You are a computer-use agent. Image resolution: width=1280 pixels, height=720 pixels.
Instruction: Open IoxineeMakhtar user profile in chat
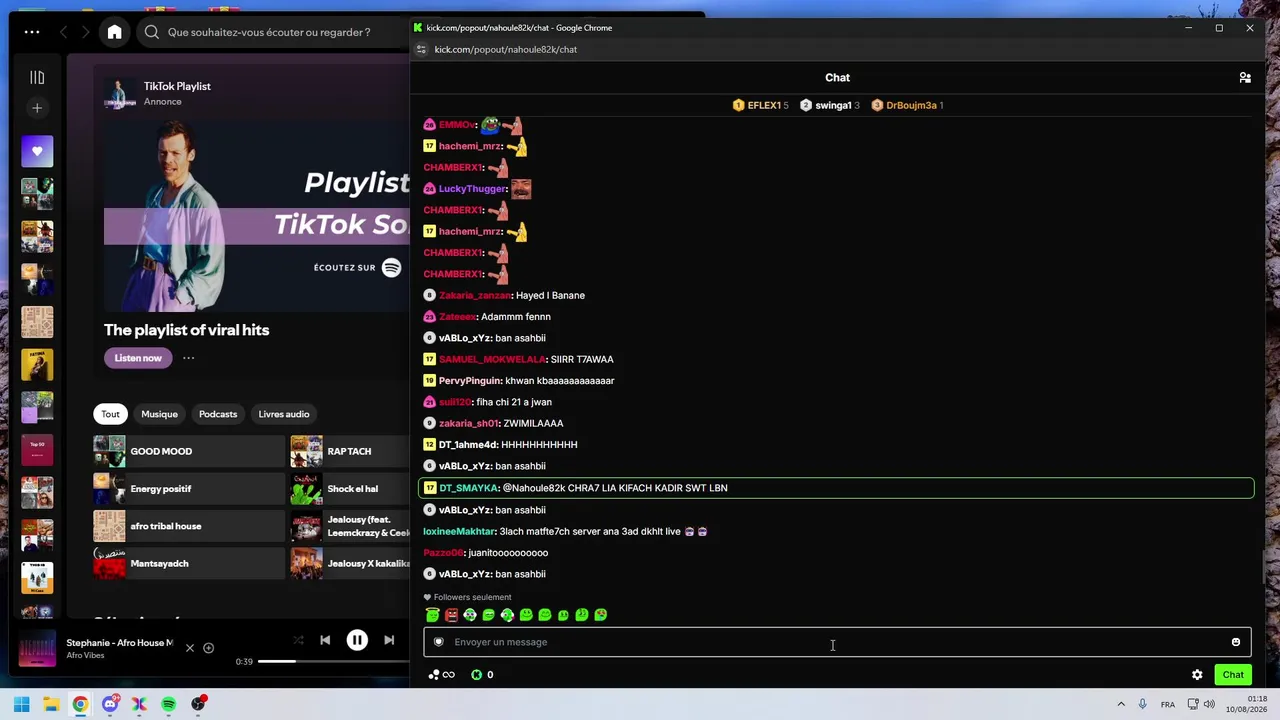pos(459,532)
